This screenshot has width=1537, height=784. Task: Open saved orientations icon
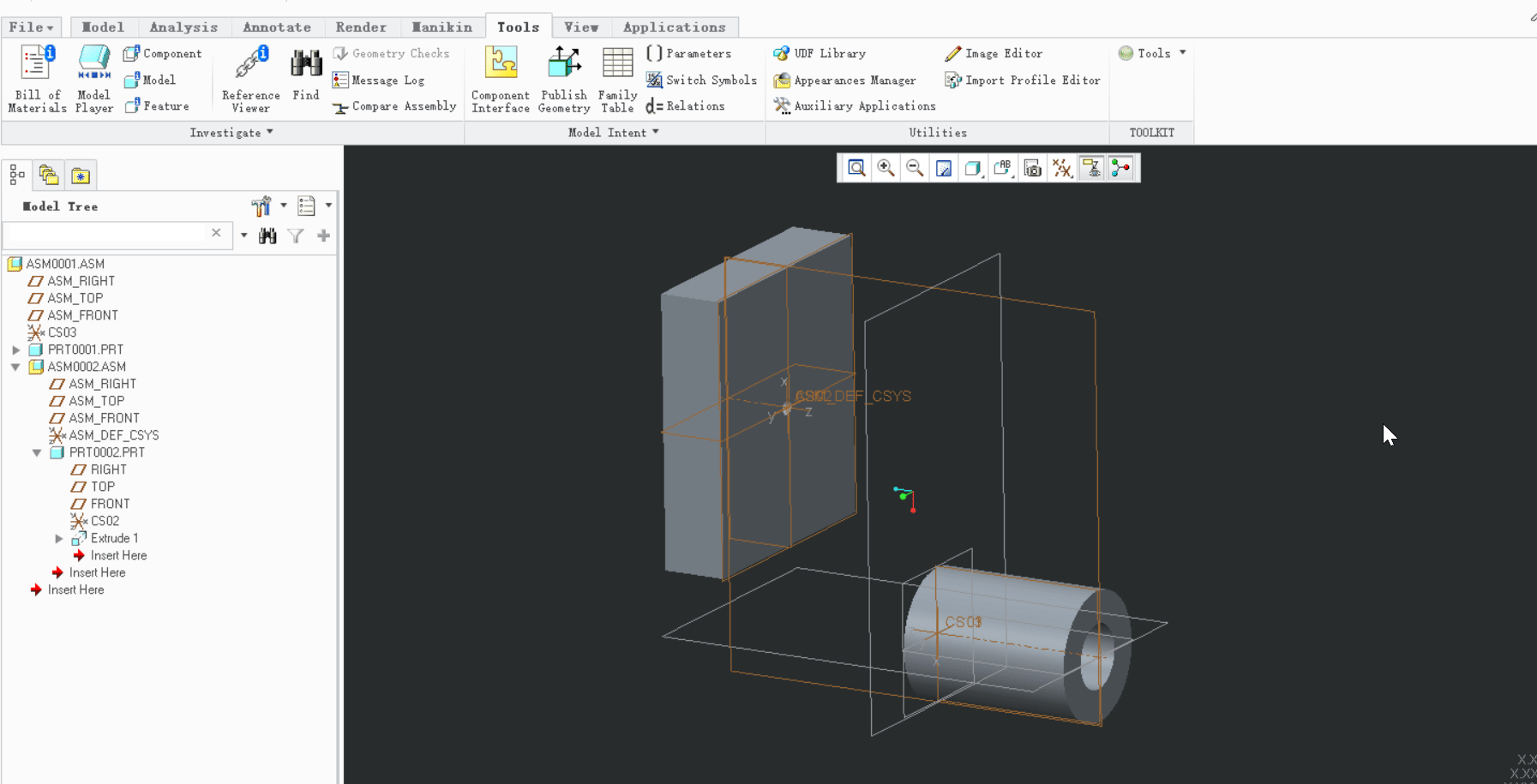click(x=1002, y=168)
